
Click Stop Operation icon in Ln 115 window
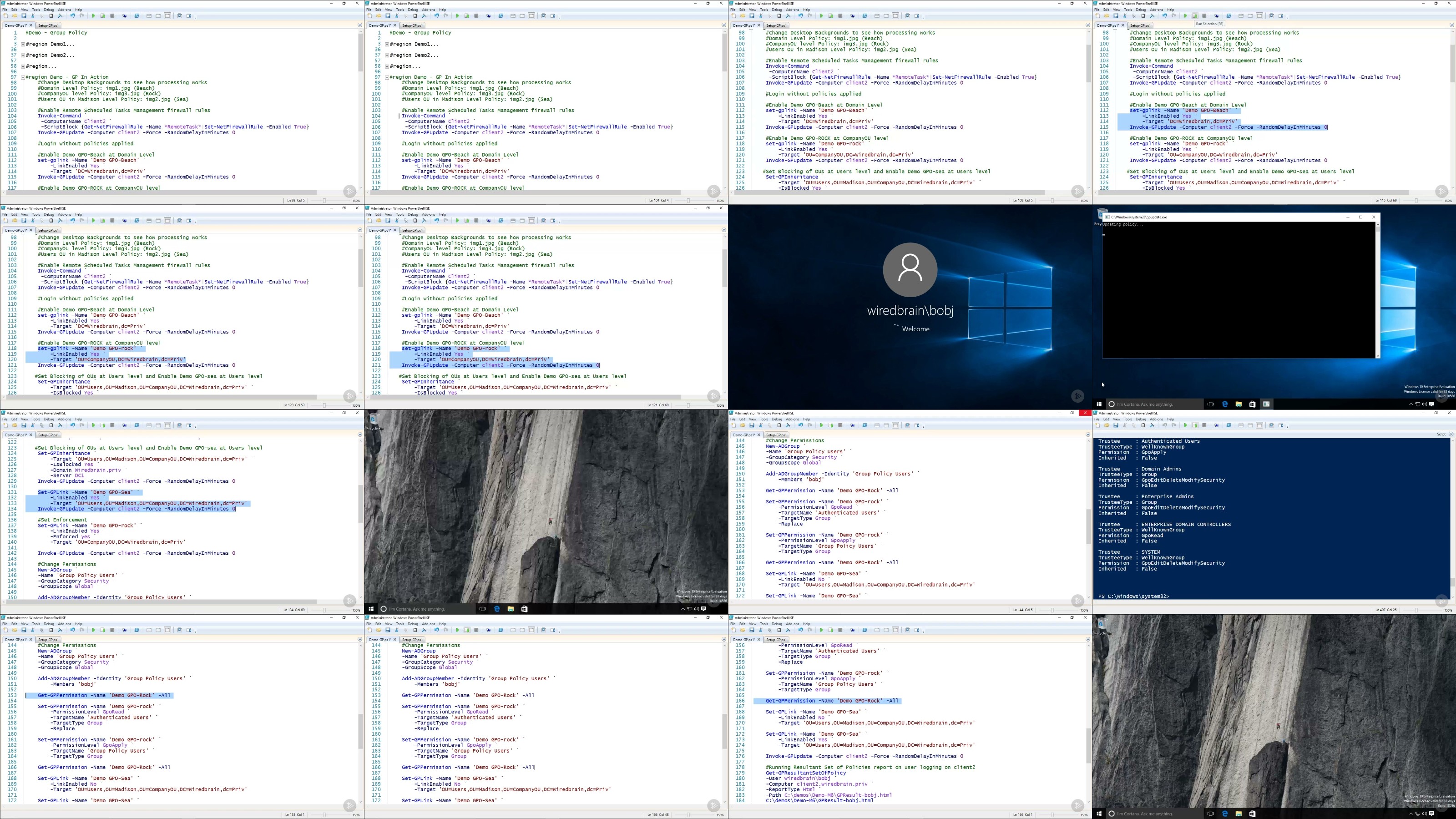(1204, 16)
